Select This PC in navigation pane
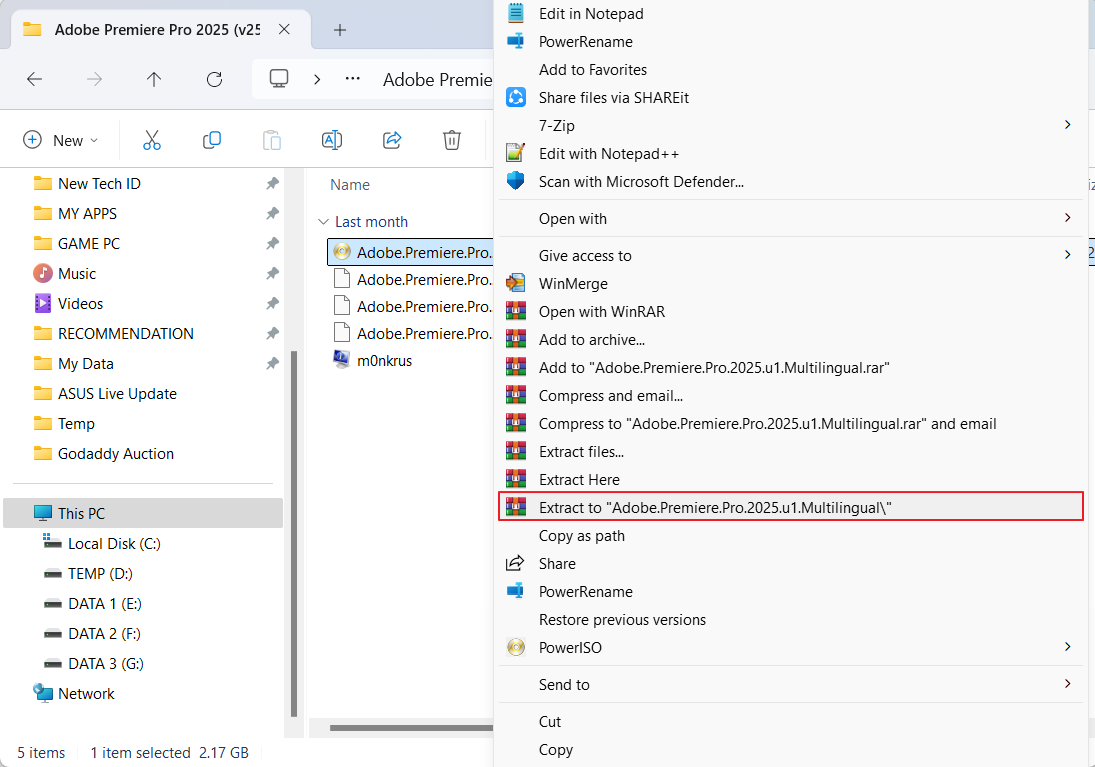1095x767 pixels. (143, 513)
